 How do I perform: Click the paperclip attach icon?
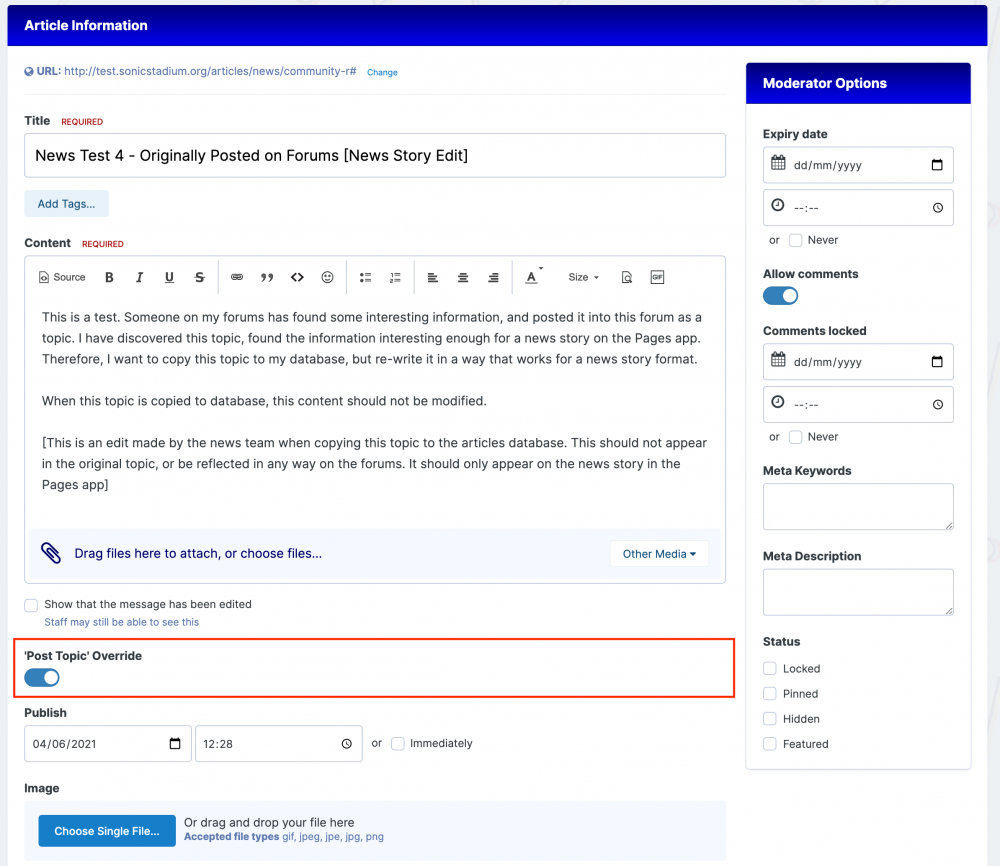[x=51, y=553]
